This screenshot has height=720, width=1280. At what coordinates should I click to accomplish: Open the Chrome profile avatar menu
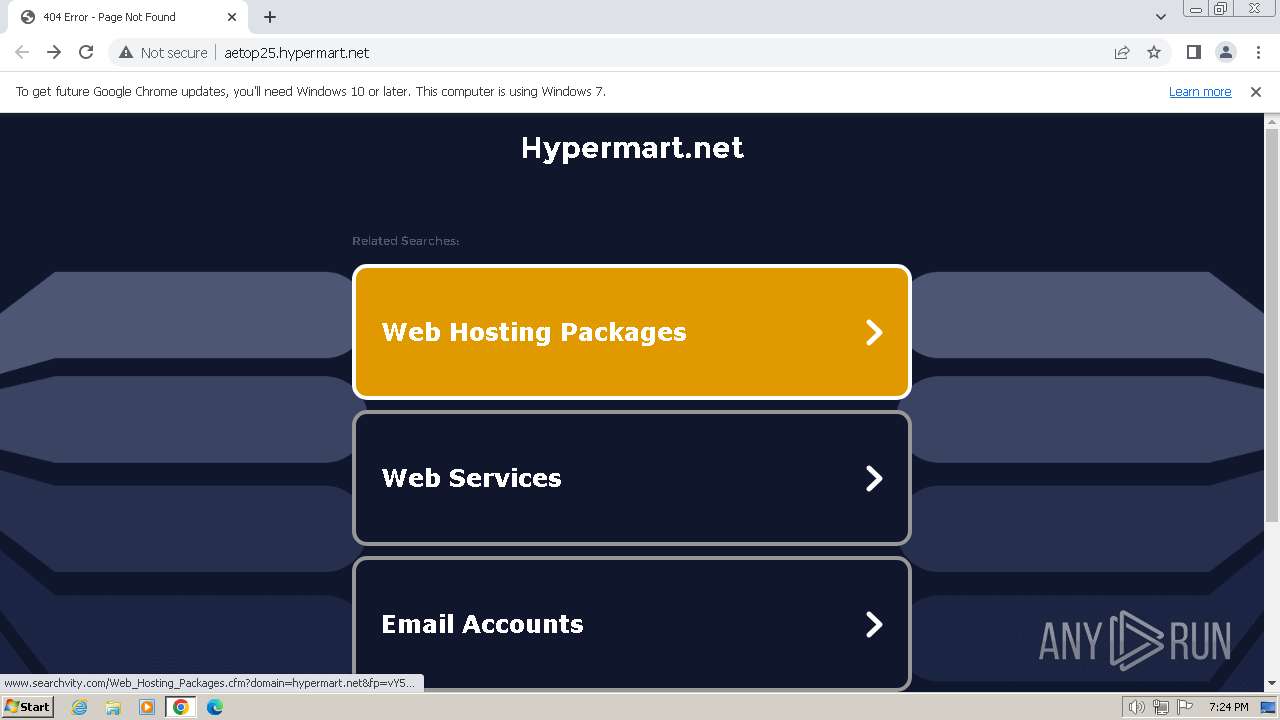1226,53
